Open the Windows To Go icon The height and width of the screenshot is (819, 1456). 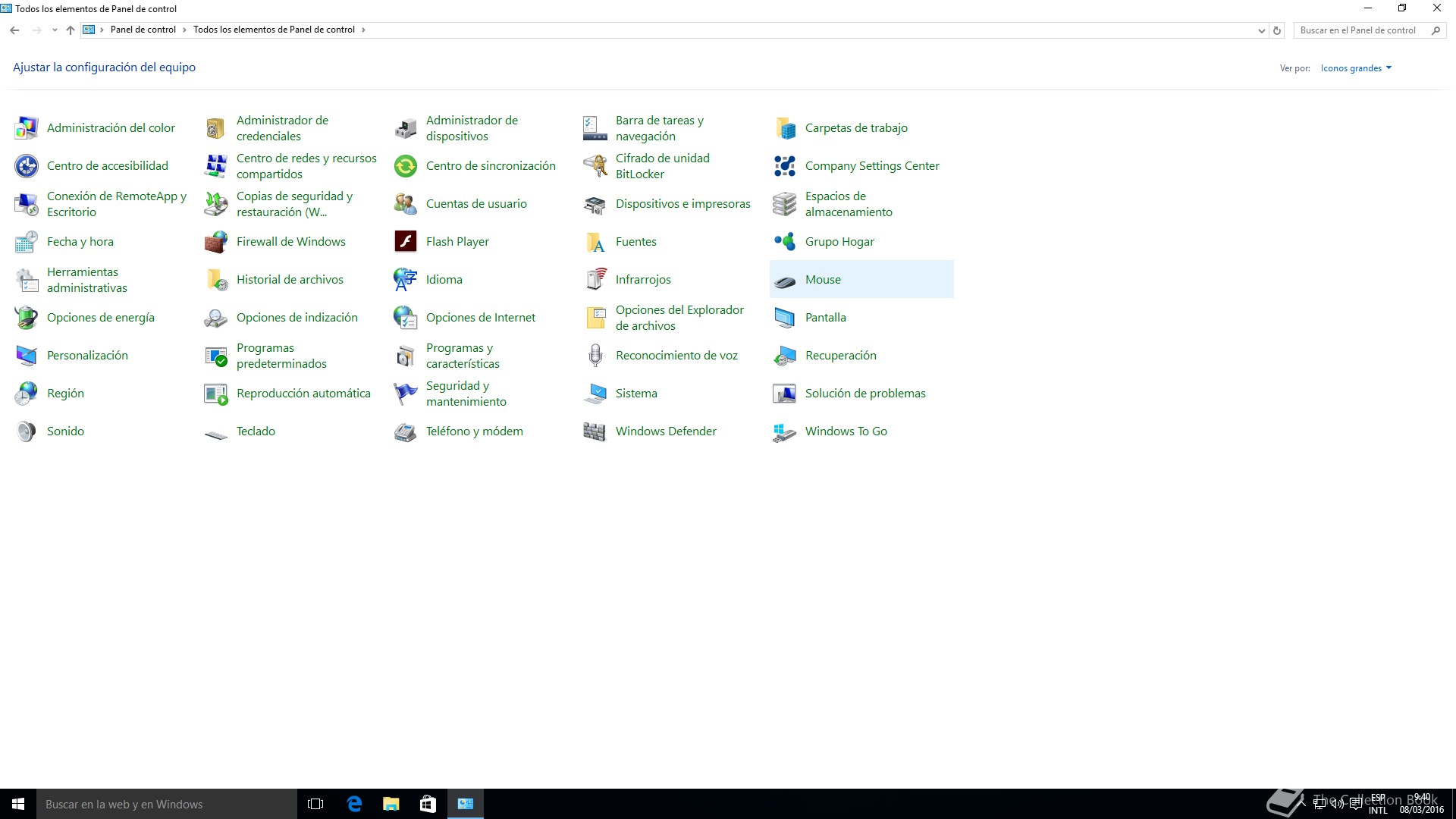point(785,431)
